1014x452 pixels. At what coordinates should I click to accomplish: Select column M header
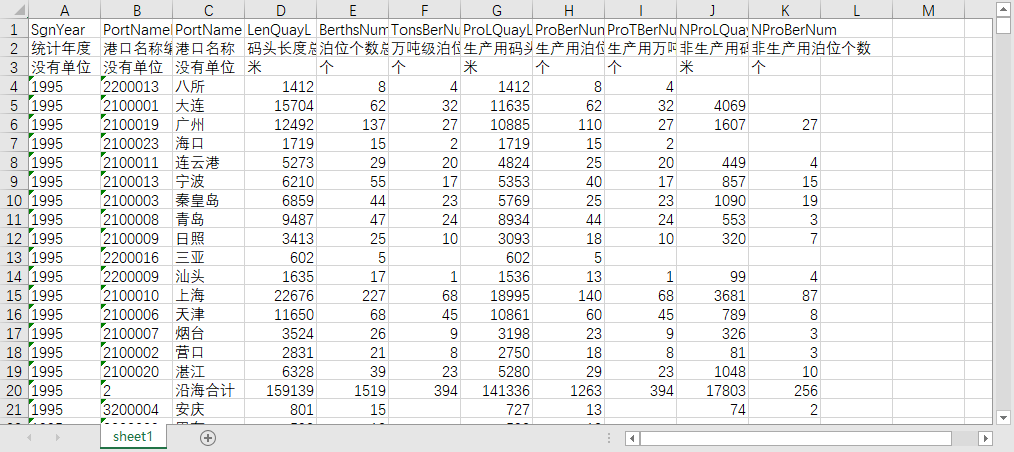point(929,10)
